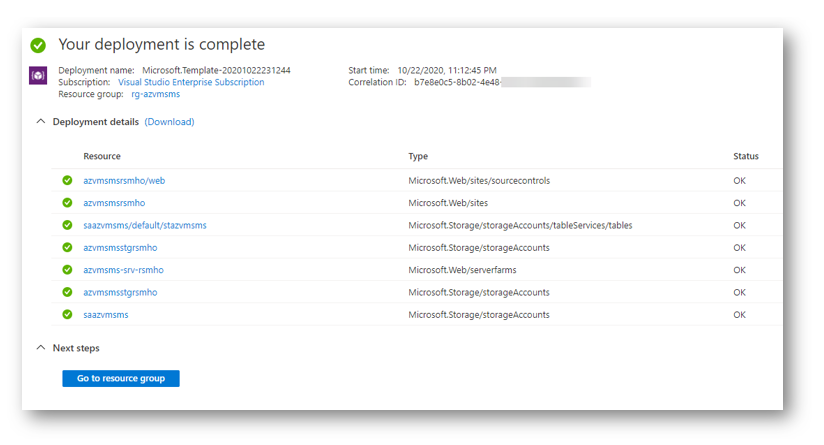Click the Status column header
The width and height of the screenshot is (824, 445).
tap(746, 156)
